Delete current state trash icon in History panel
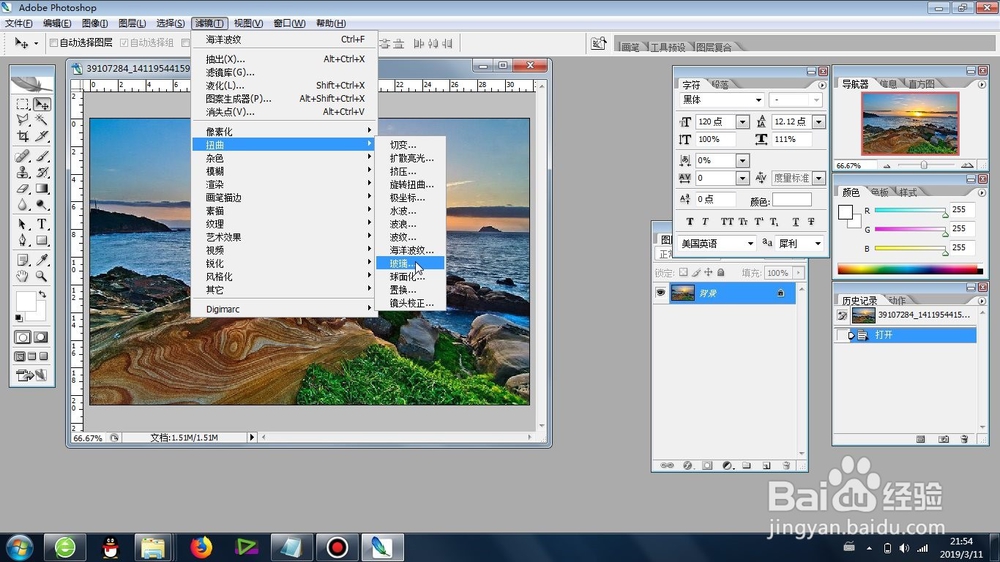Viewport: 1000px width, 562px height. click(964, 439)
